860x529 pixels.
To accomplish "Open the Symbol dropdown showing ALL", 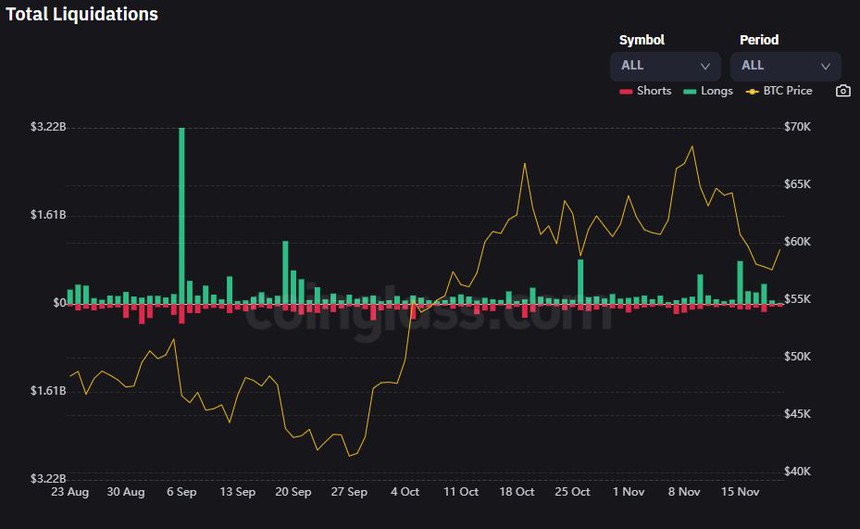I will [x=664, y=66].
